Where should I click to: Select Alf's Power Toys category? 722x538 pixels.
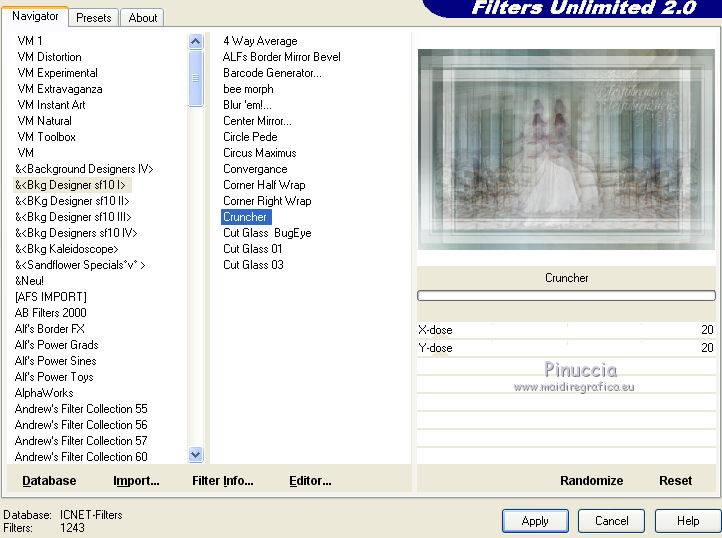pyautogui.click(x=54, y=377)
